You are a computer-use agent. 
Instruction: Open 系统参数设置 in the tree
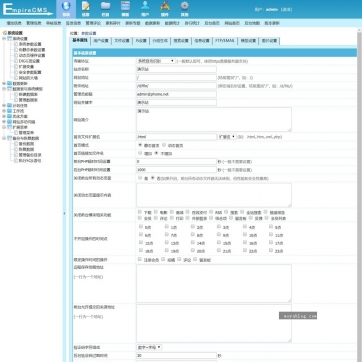click(30, 44)
